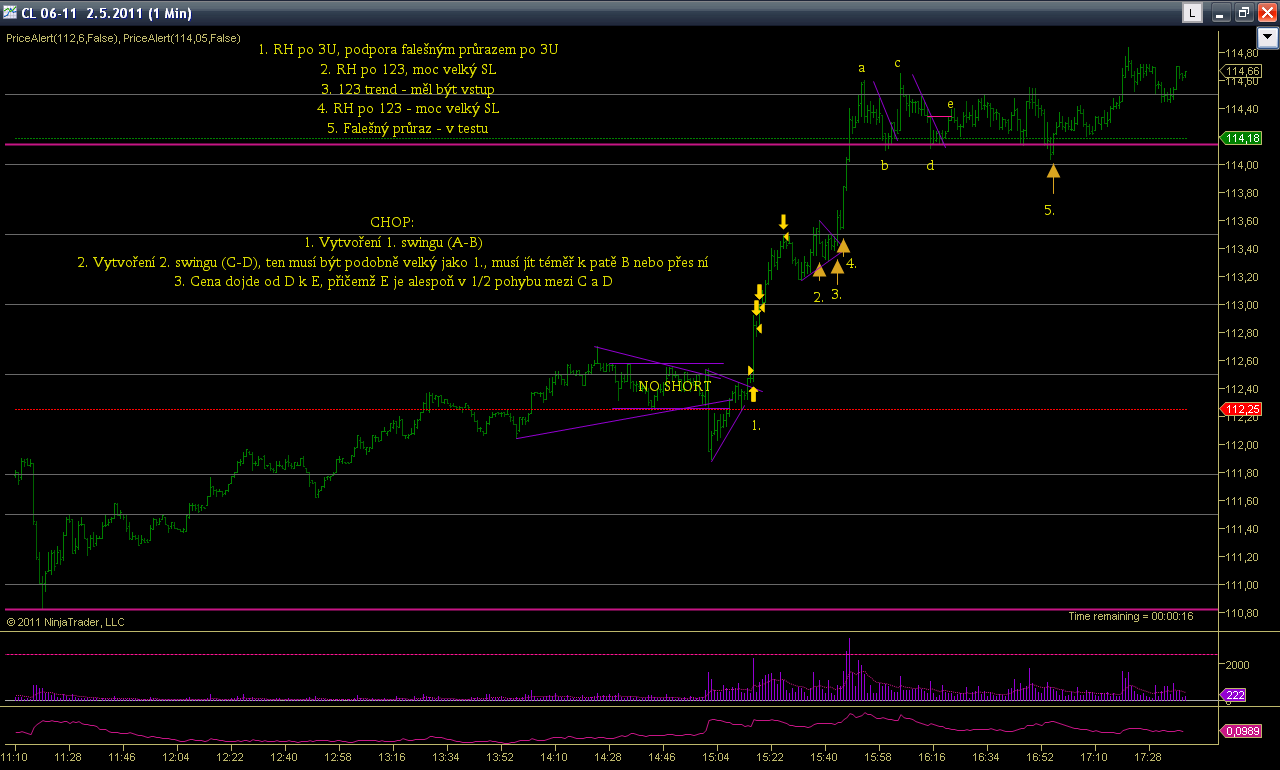
Task: Click the 'NO SHORT' chart annotation
Action: 675,386
